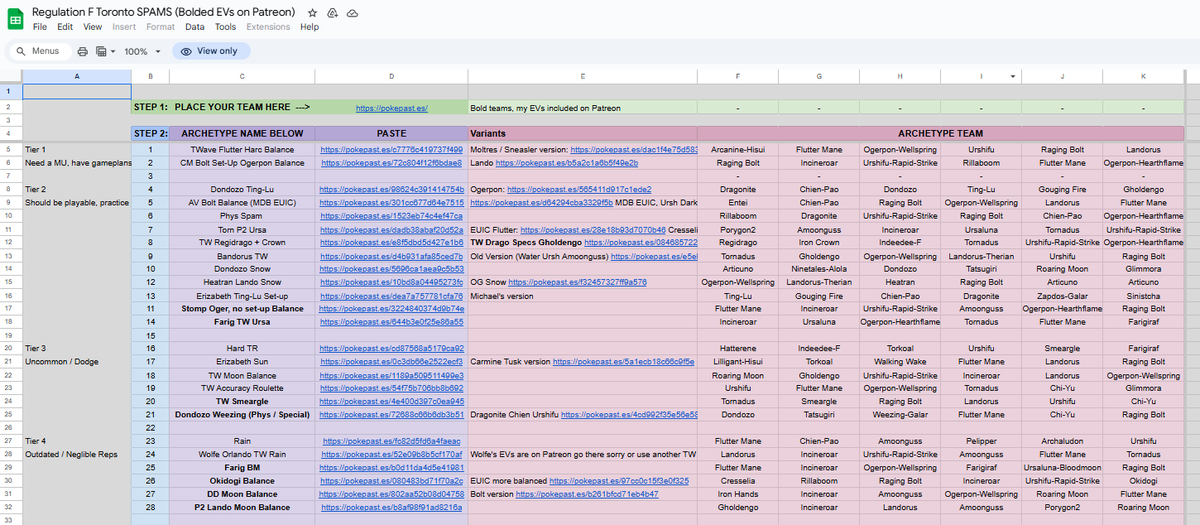Select the 'Sinistcha' cell
The image size is (1200, 525).
coord(1143,295)
